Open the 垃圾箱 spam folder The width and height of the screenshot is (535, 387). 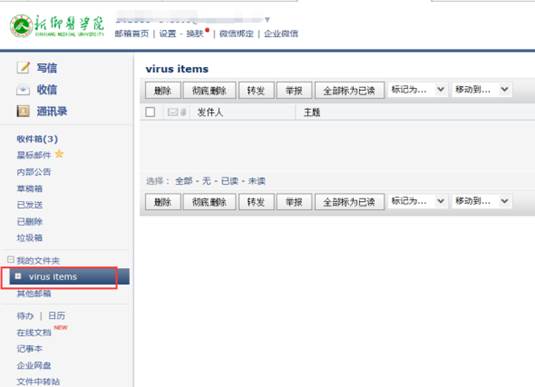point(30,238)
